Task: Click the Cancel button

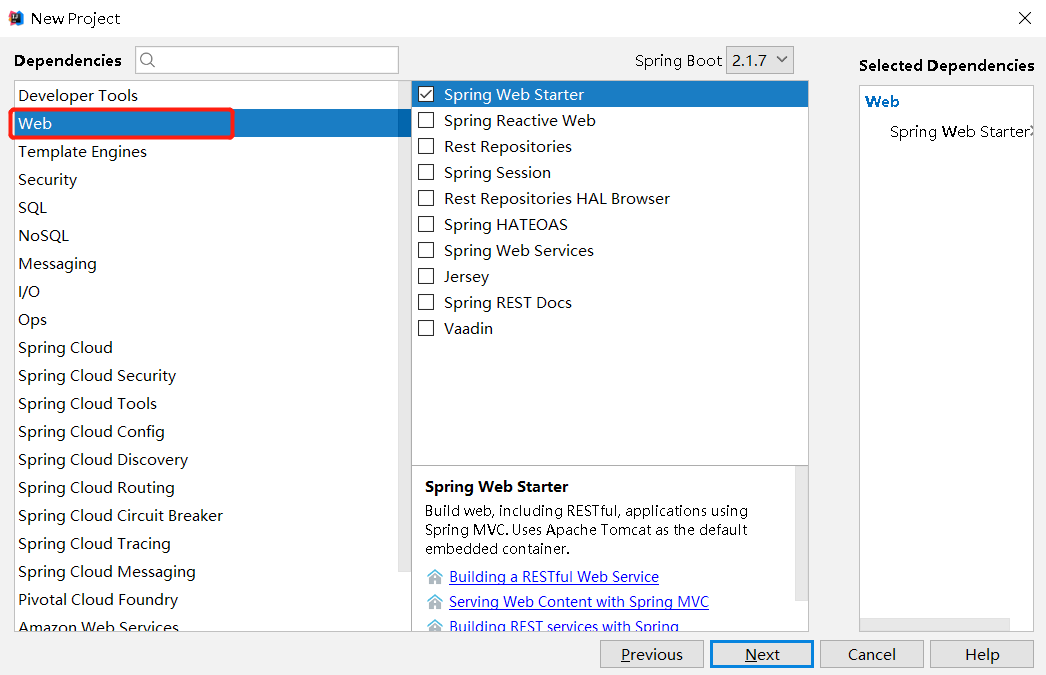Action: point(871,654)
